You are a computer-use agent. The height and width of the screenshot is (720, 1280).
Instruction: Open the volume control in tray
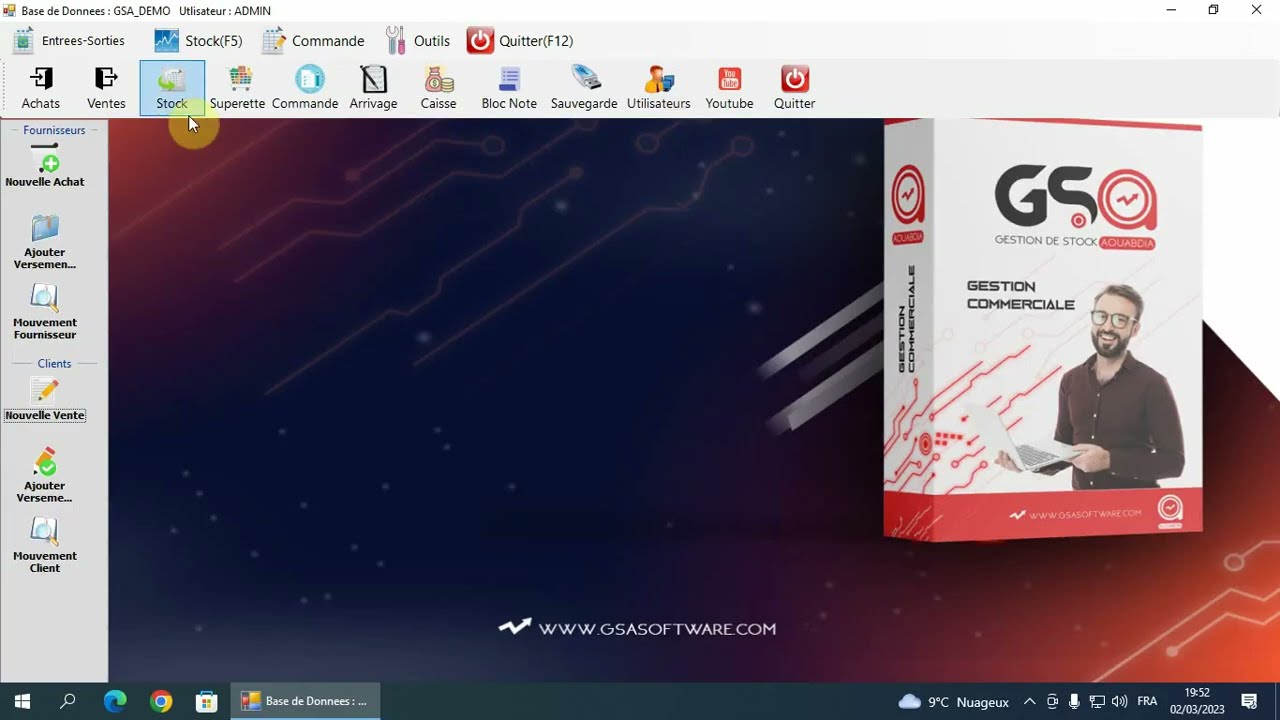(1119, 702)
